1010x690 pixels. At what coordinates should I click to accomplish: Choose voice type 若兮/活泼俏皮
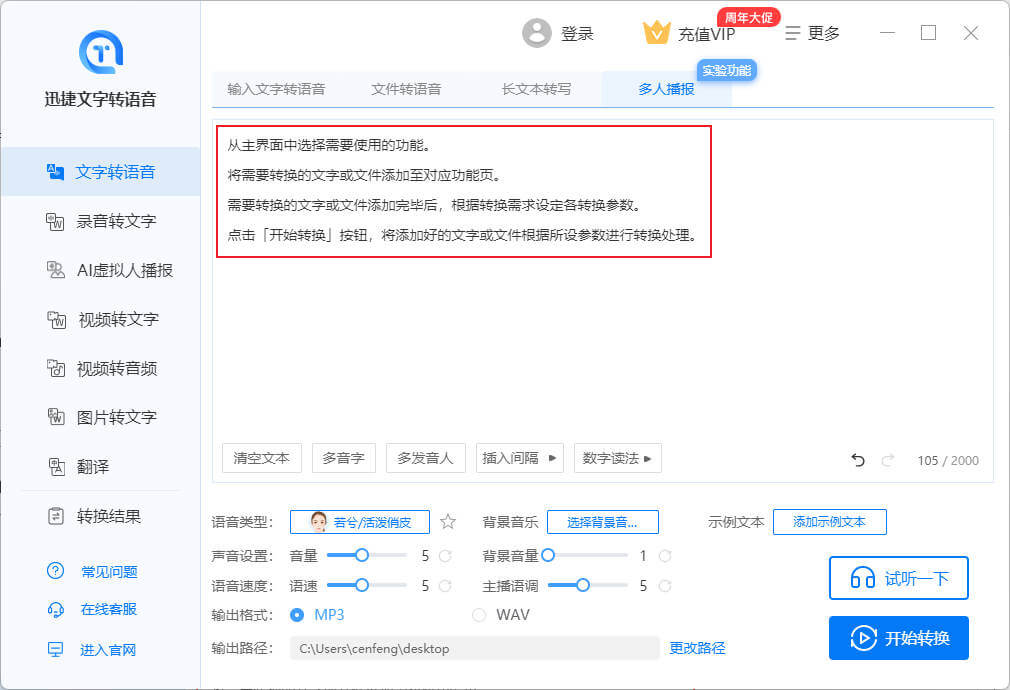360,522
